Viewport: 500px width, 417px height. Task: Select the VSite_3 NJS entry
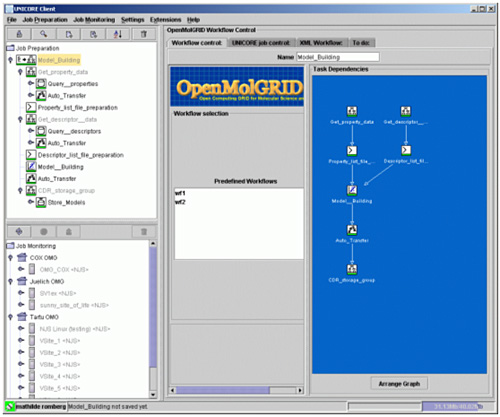[60, 364]
